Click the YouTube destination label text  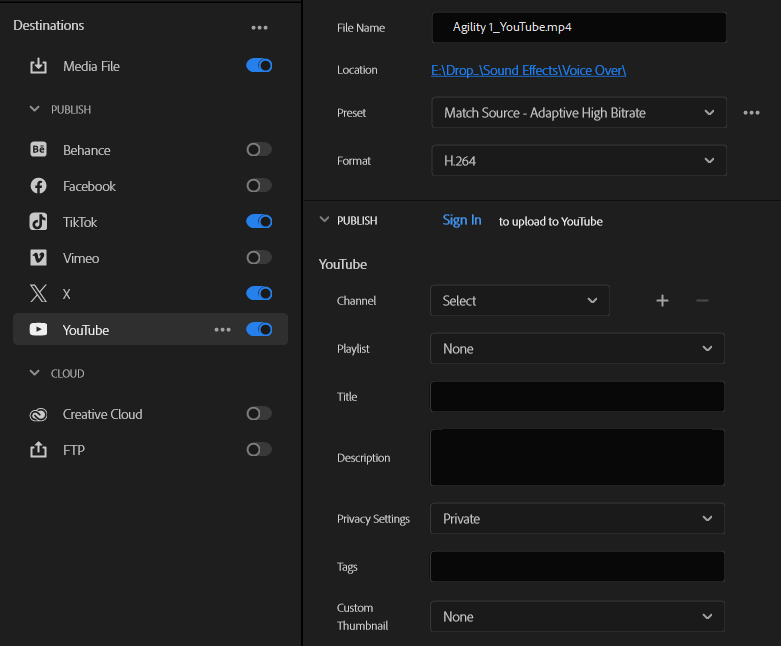click(86, 330)
